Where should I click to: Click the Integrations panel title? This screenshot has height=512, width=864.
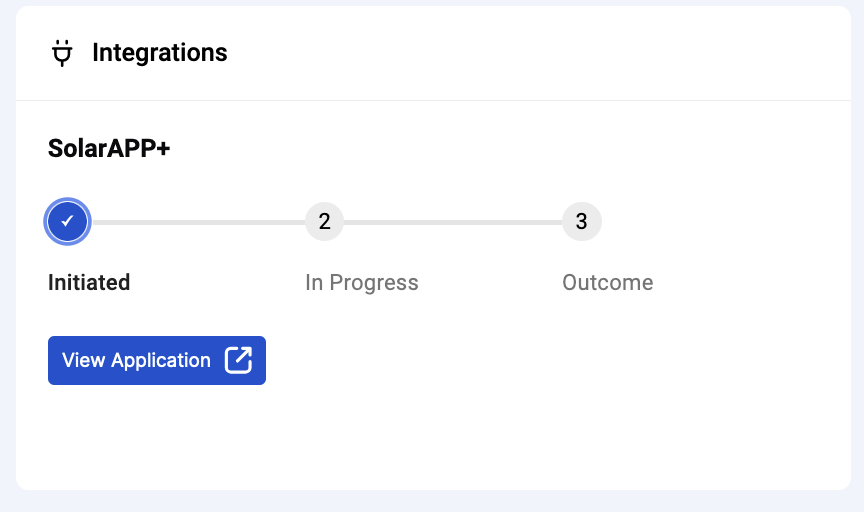click(160, 53)
